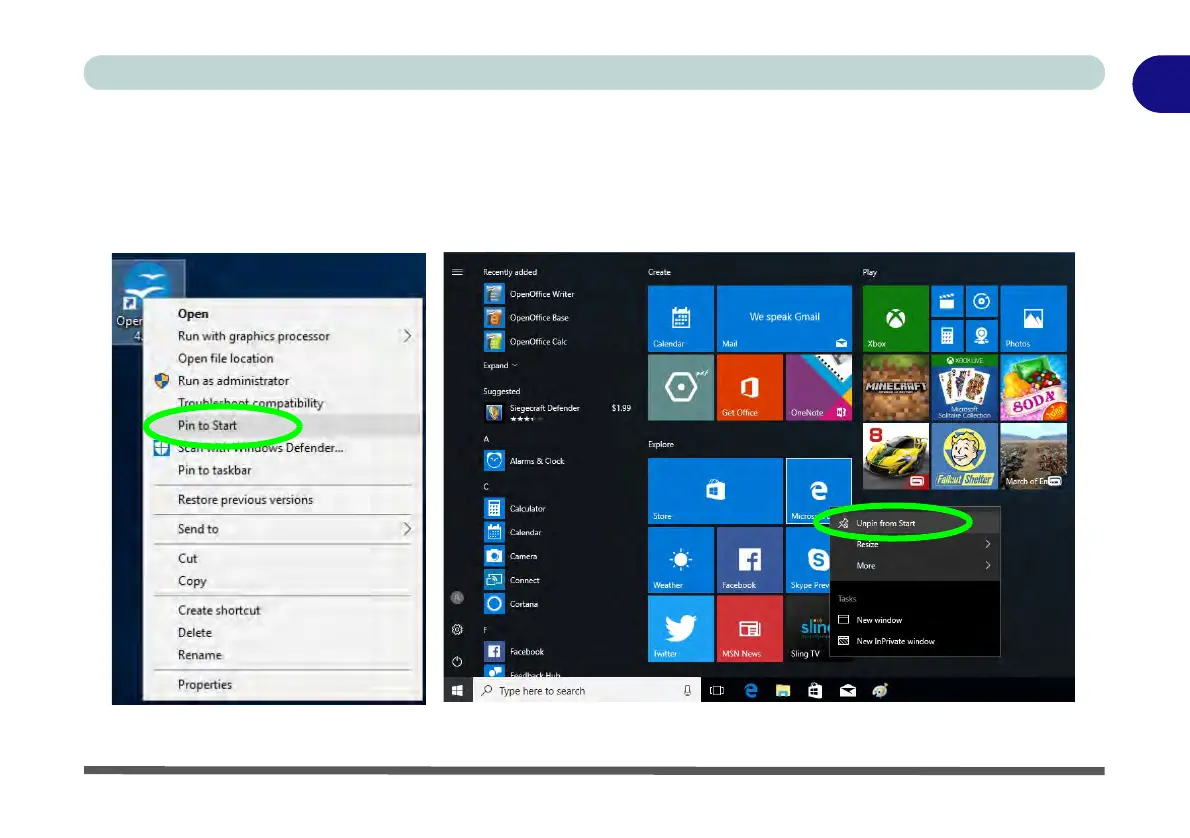Viewport: 1190px width, 838px height.
Task: Select Copy in the context menu
Action: point(192,581)
